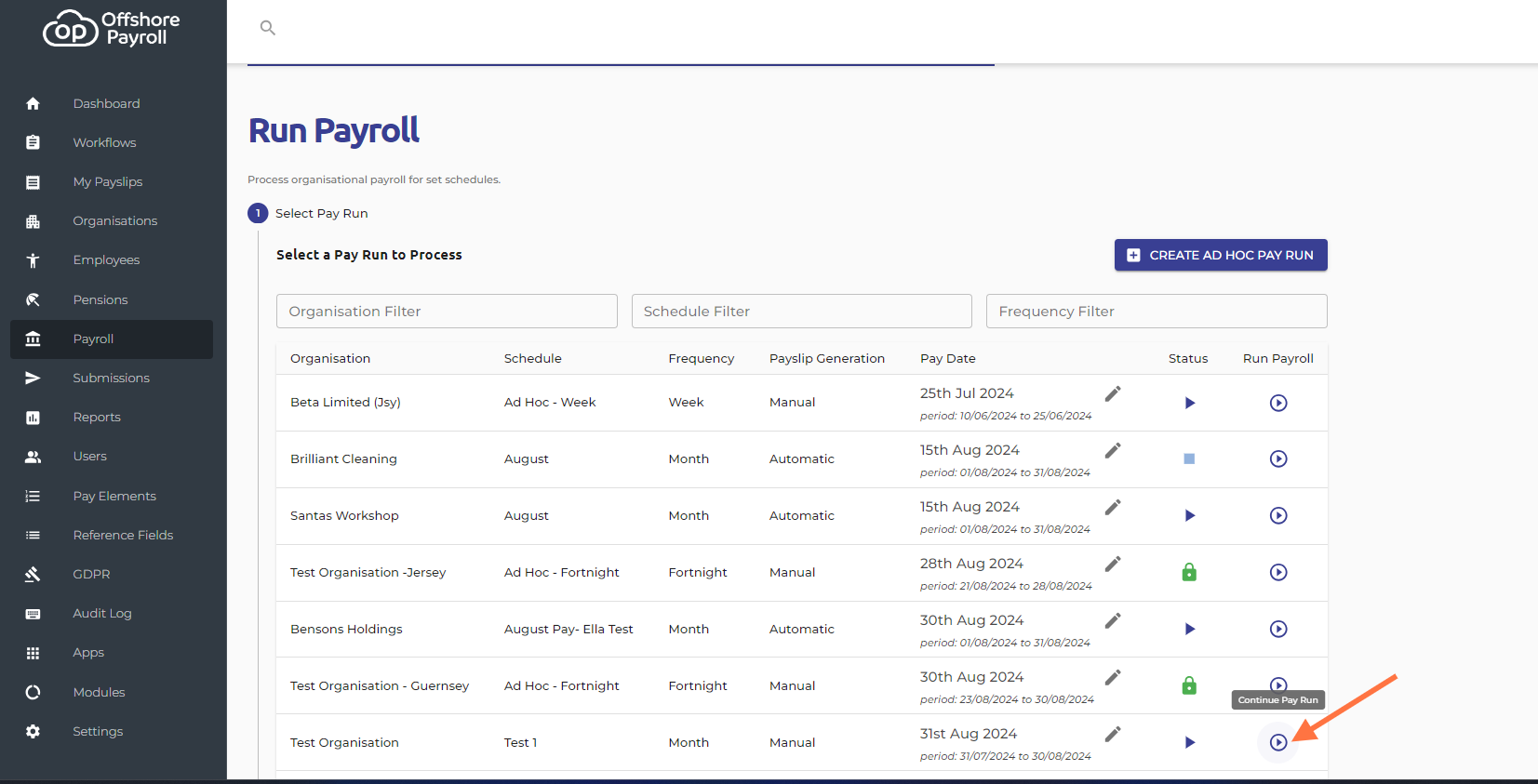Image resolution: width=1538 pixels, height=784 pixels.
Task: Focus the Schedule Filter field
Action: point(802,312)
